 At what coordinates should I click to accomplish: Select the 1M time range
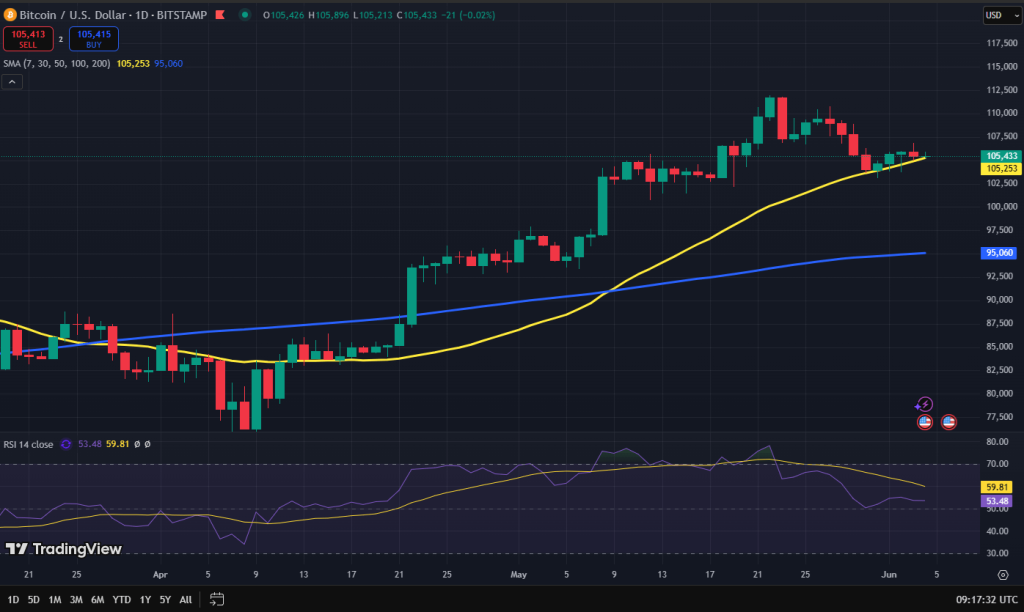point(55,599)
